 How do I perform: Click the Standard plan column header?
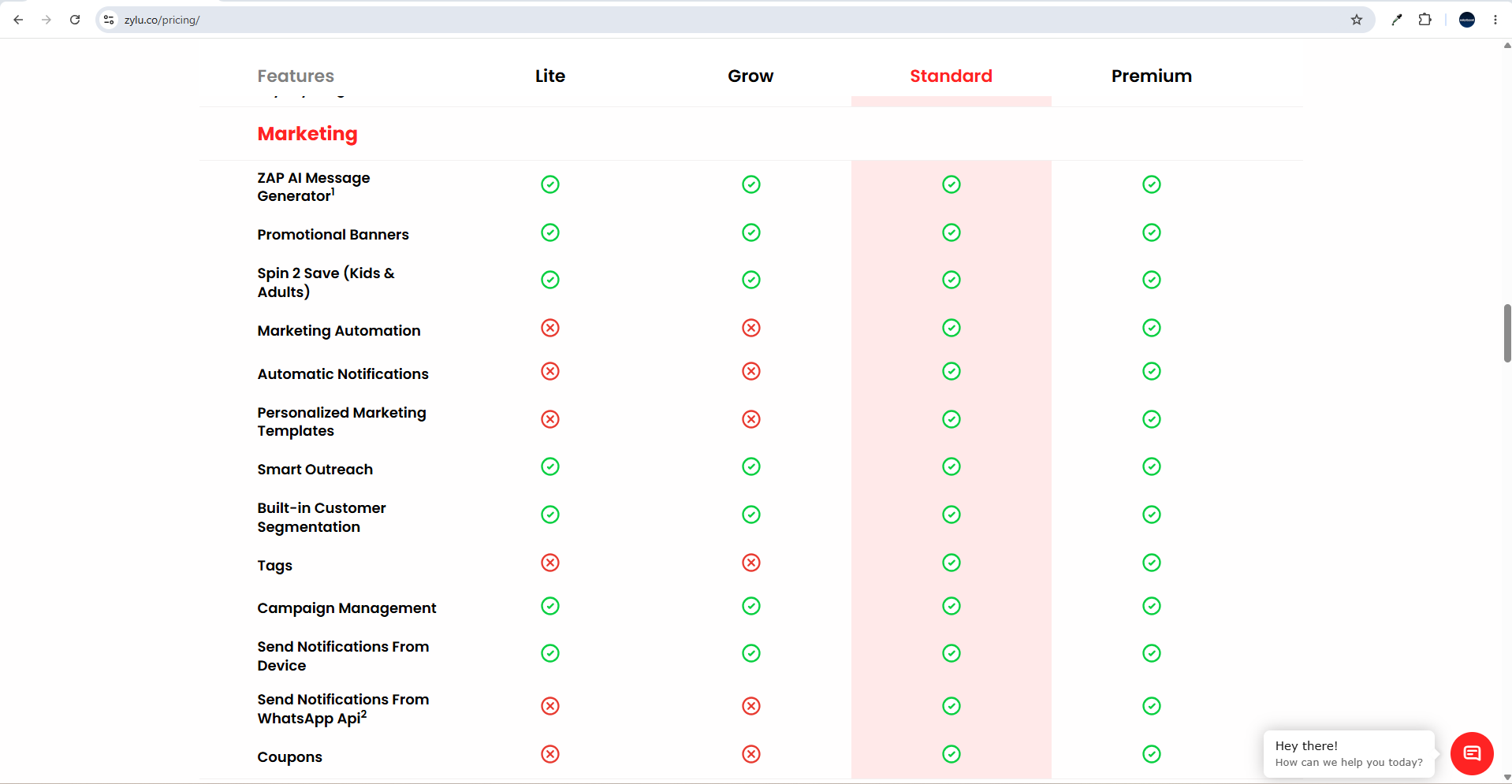[x=951, y=76]
